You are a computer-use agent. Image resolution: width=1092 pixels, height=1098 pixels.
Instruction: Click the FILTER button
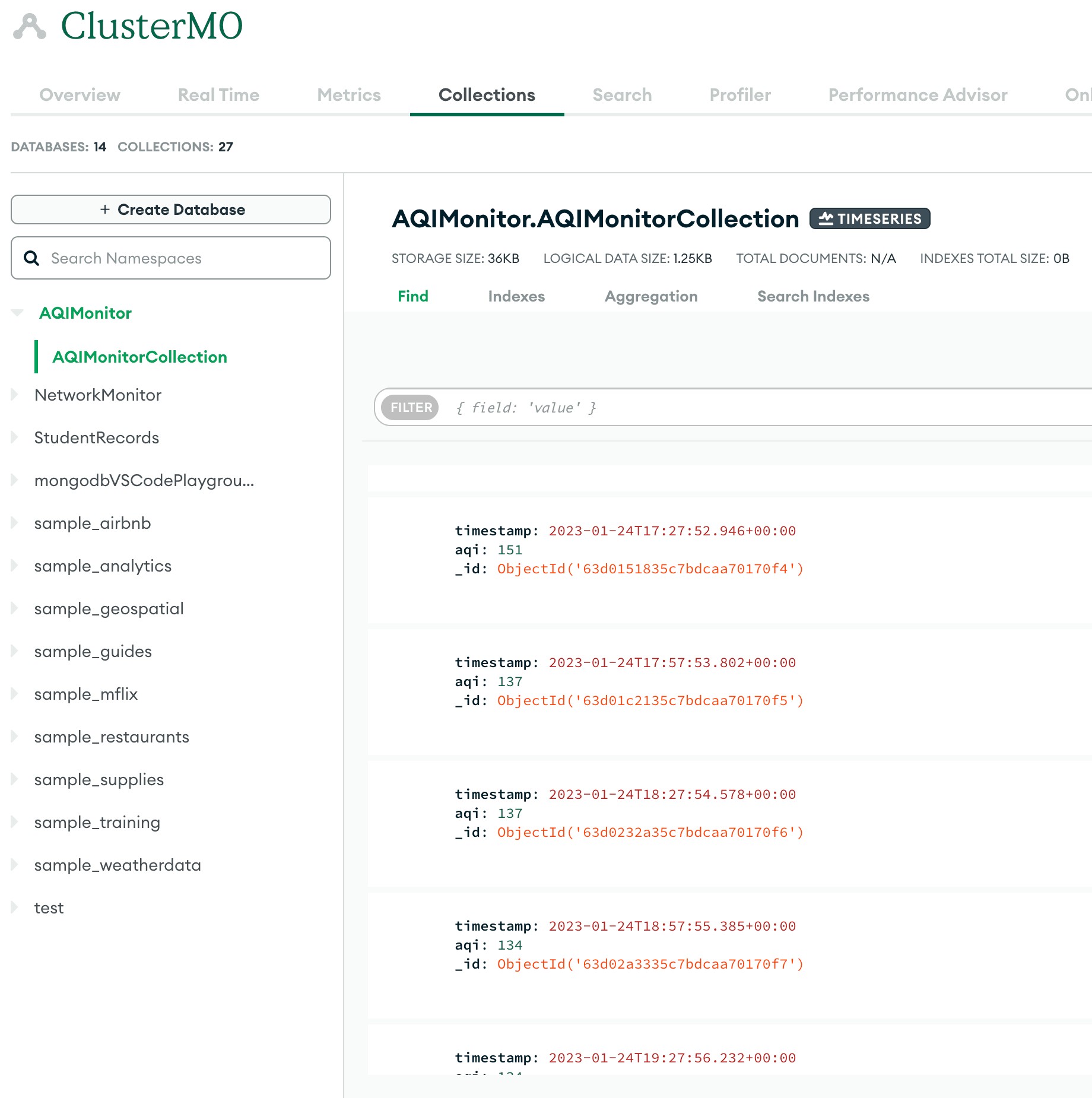coord(411,408)
